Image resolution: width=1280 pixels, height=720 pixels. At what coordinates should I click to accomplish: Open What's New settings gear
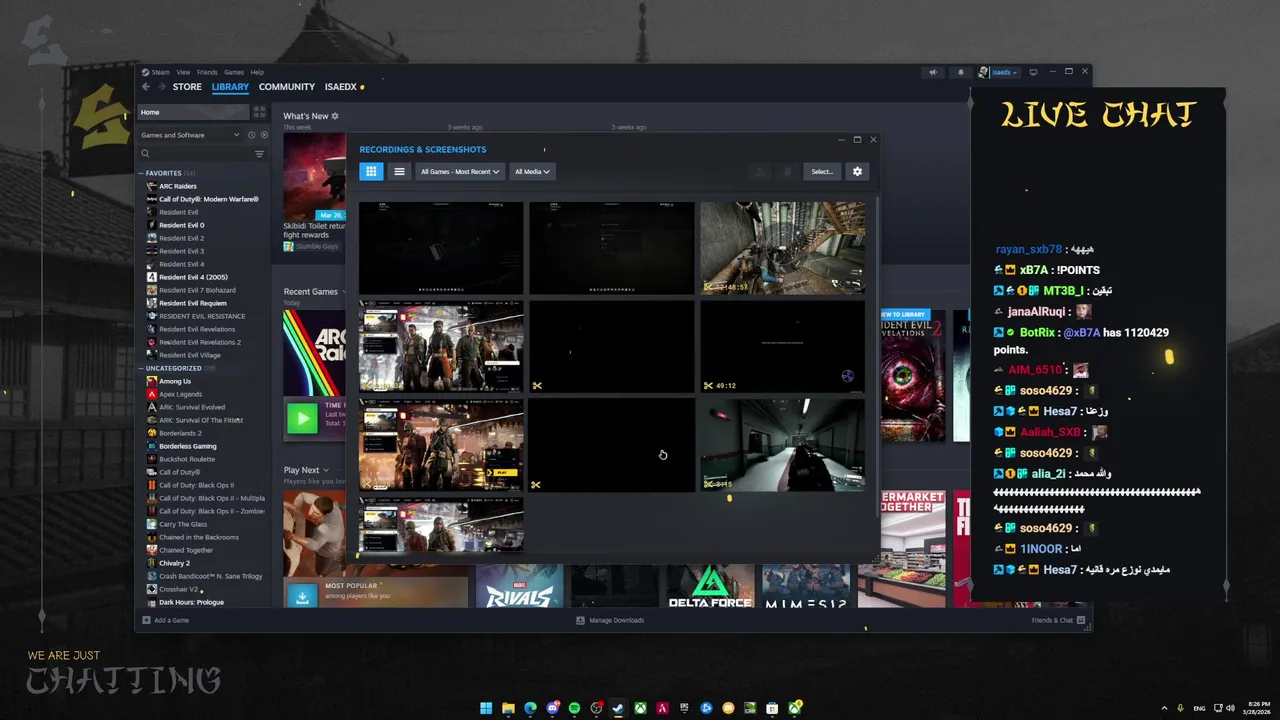point(335,116)
